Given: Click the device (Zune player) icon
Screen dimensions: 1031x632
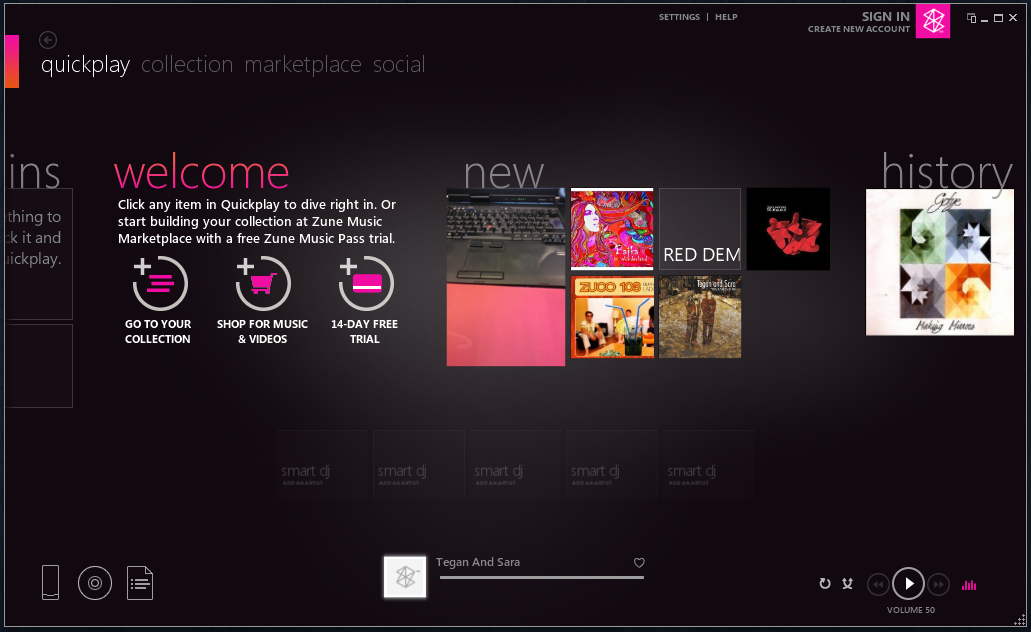Looking at the screenshot, I should pyautogui.click(x=50, y=582).
